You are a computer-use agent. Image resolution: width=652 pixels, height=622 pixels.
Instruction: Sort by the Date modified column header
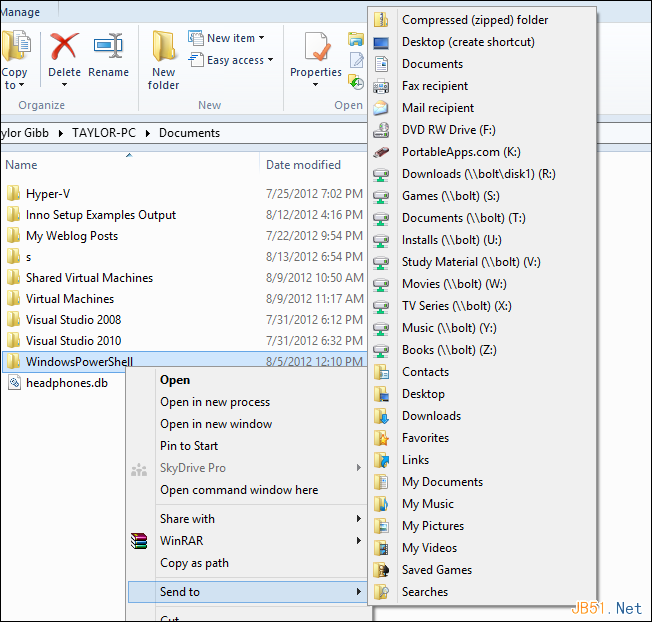pos(303,165)
